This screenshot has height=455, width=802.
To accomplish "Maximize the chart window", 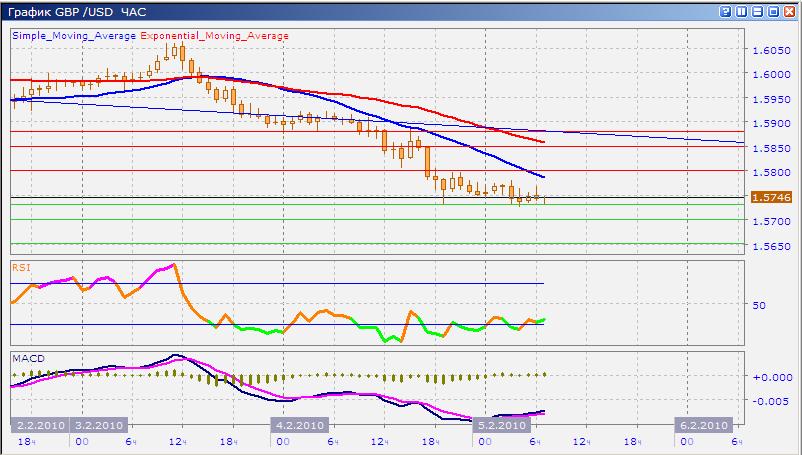I will pos(773,11).
